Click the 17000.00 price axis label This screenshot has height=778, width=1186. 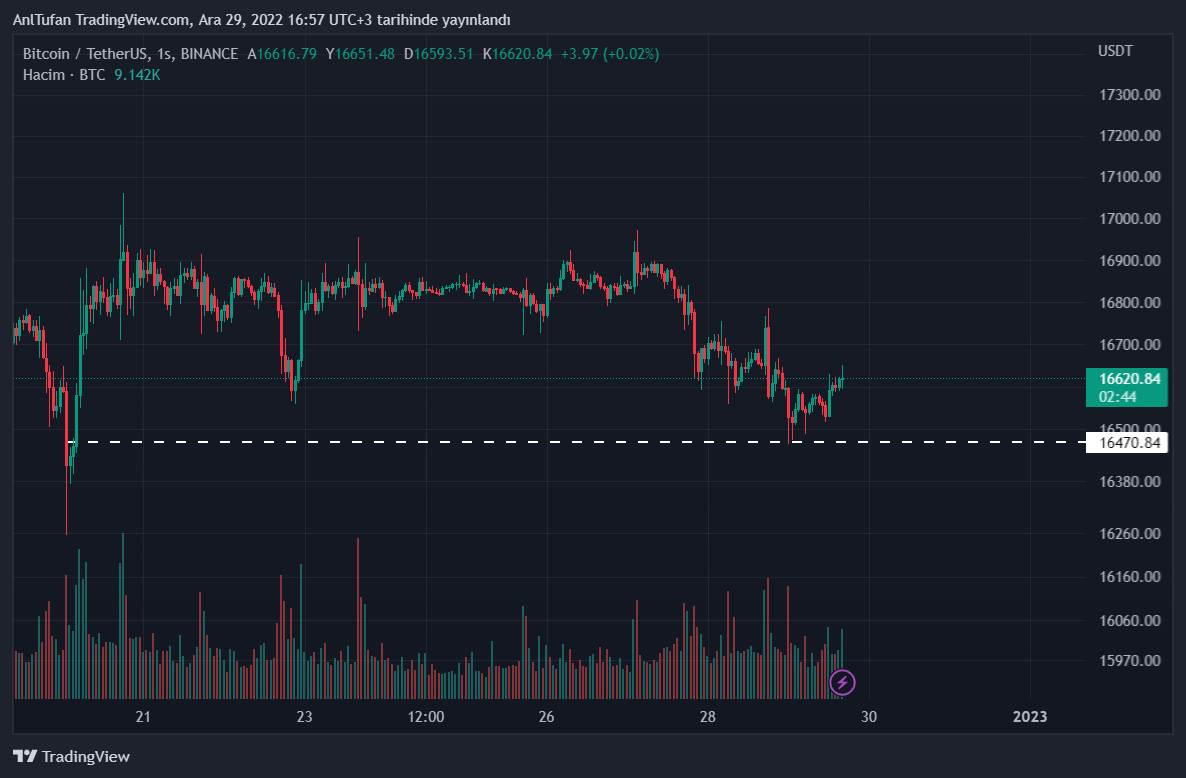pos(1129,219)
